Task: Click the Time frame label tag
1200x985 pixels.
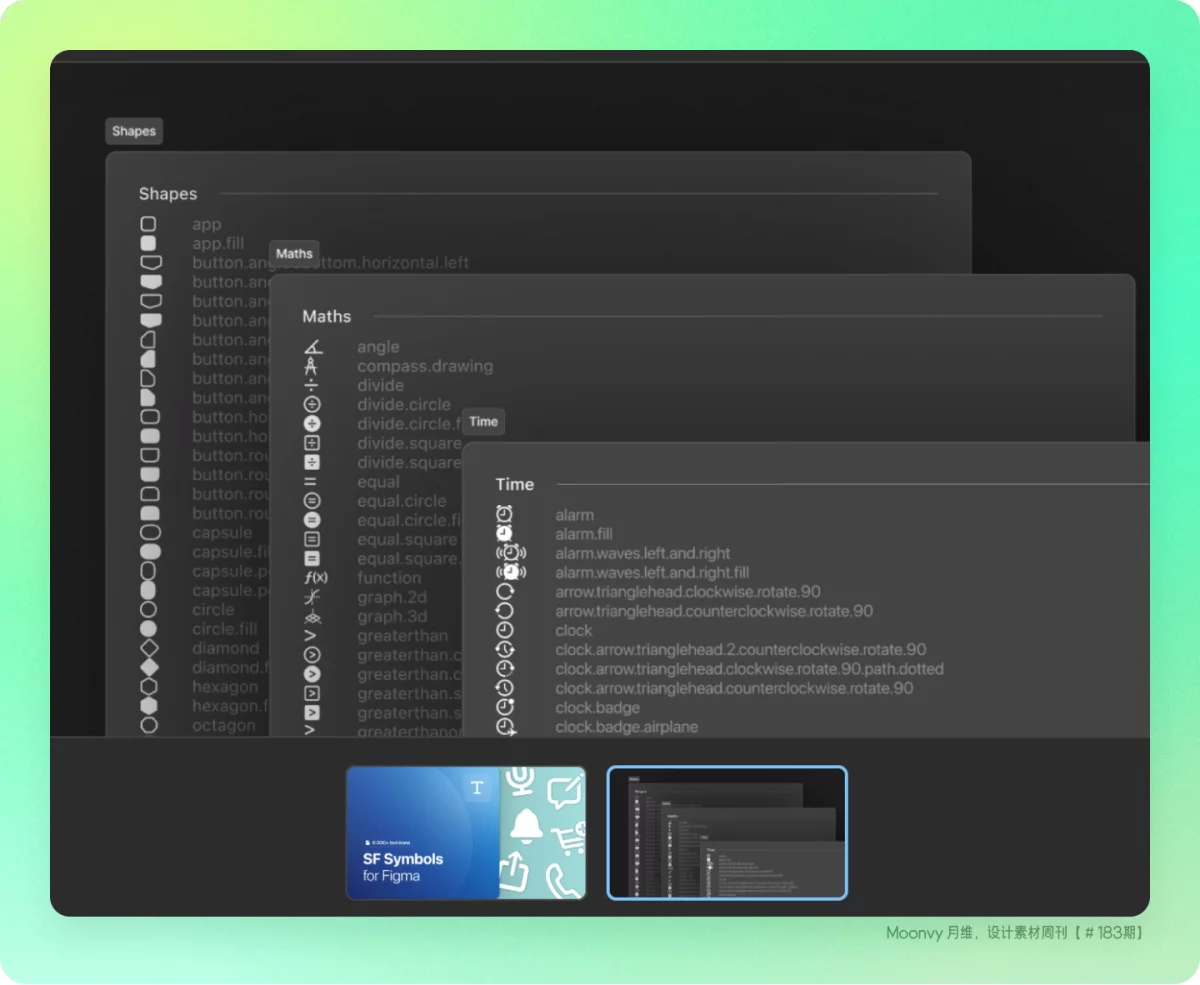Action: click(483, 421)
